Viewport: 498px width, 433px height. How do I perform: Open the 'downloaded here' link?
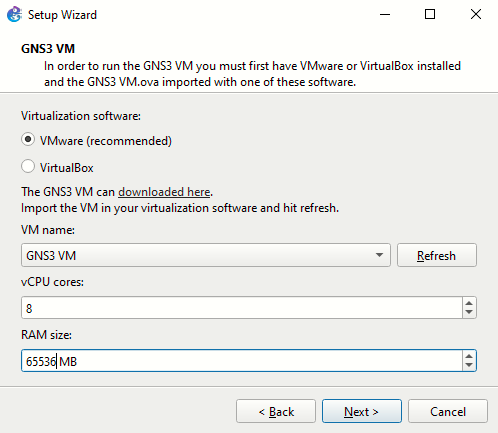[x=164, y=192]
